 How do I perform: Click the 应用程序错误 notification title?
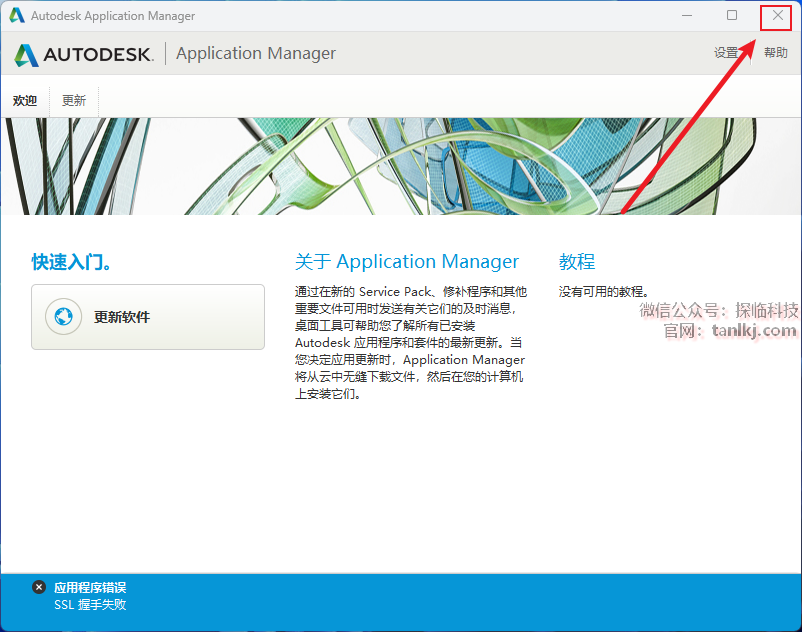tap(90, 588)
